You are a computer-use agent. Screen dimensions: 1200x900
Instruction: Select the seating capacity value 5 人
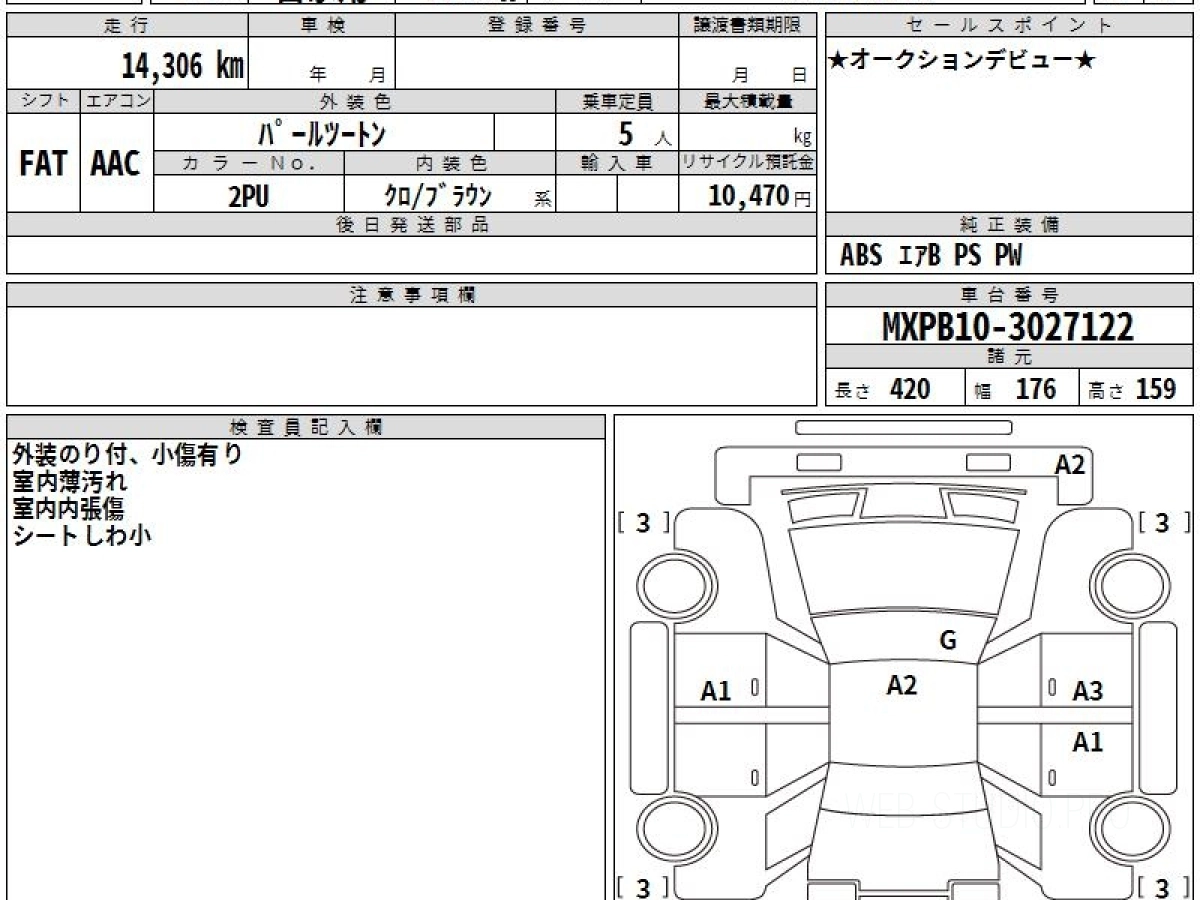click(643, 133)
